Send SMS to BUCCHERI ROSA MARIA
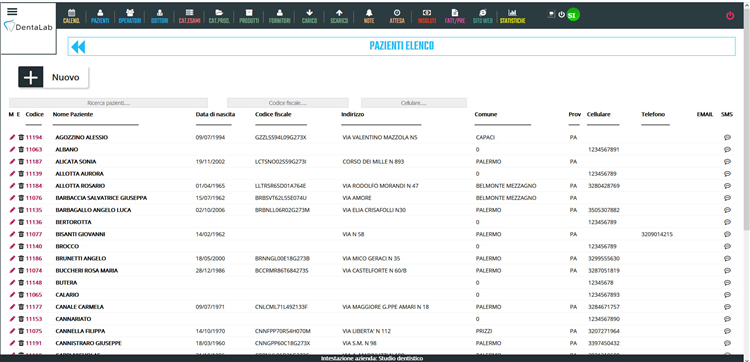Image resolution: width=750 pixels, height=362 pixels. click(x=728, y=271)
